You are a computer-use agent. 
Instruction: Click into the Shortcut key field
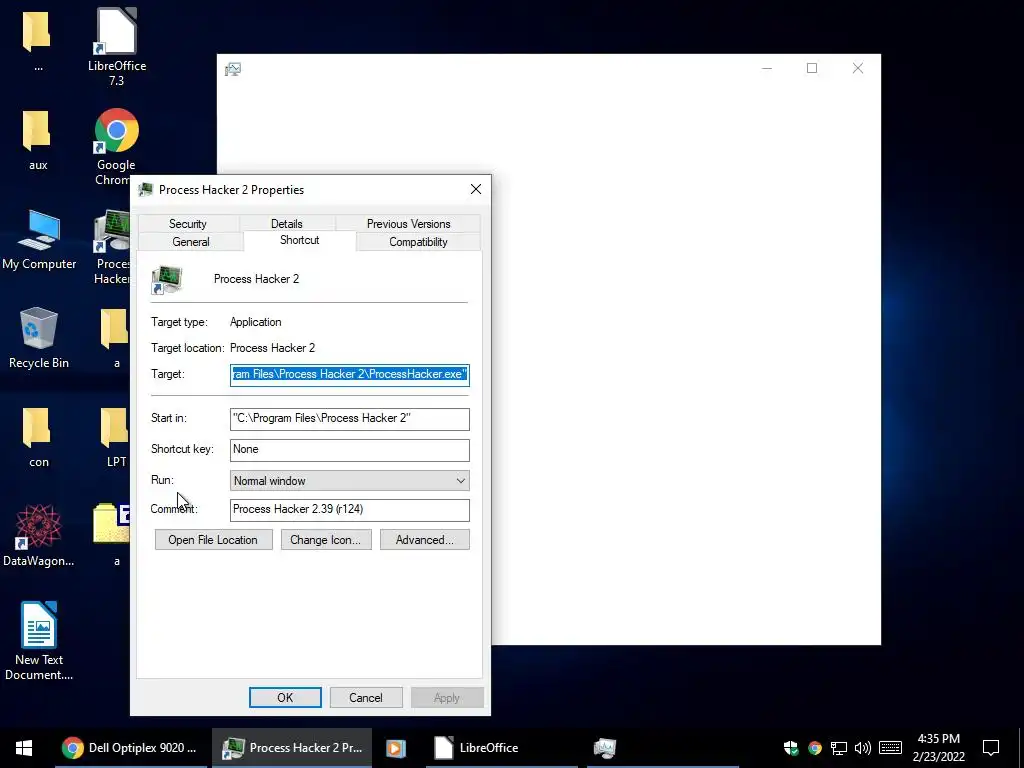pyautogui.click(x=349, y=449)
